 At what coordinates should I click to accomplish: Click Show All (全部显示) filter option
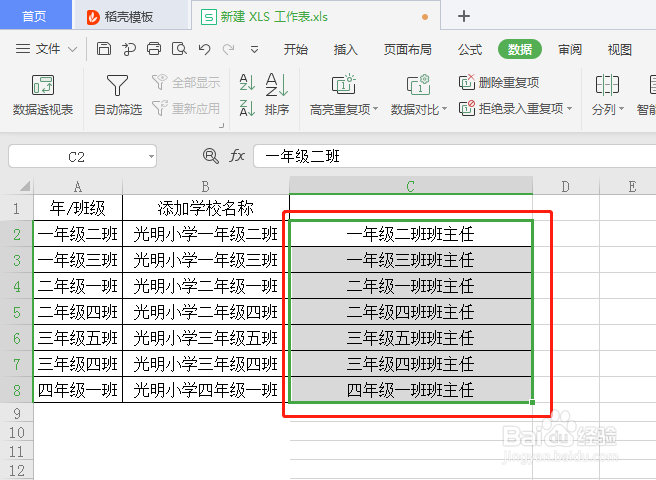click(x=186, y=82)
